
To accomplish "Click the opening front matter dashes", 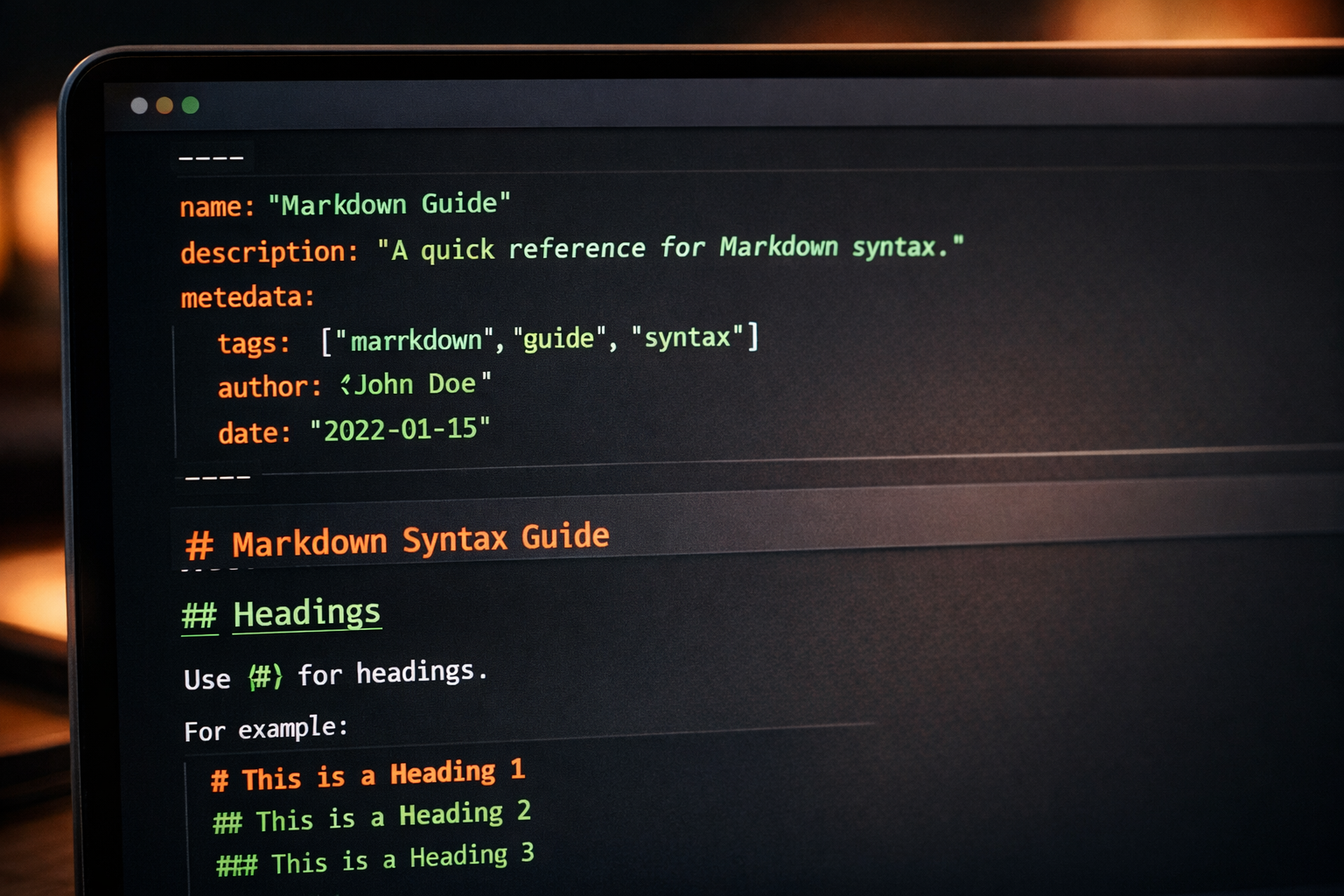I will (211, 158).
